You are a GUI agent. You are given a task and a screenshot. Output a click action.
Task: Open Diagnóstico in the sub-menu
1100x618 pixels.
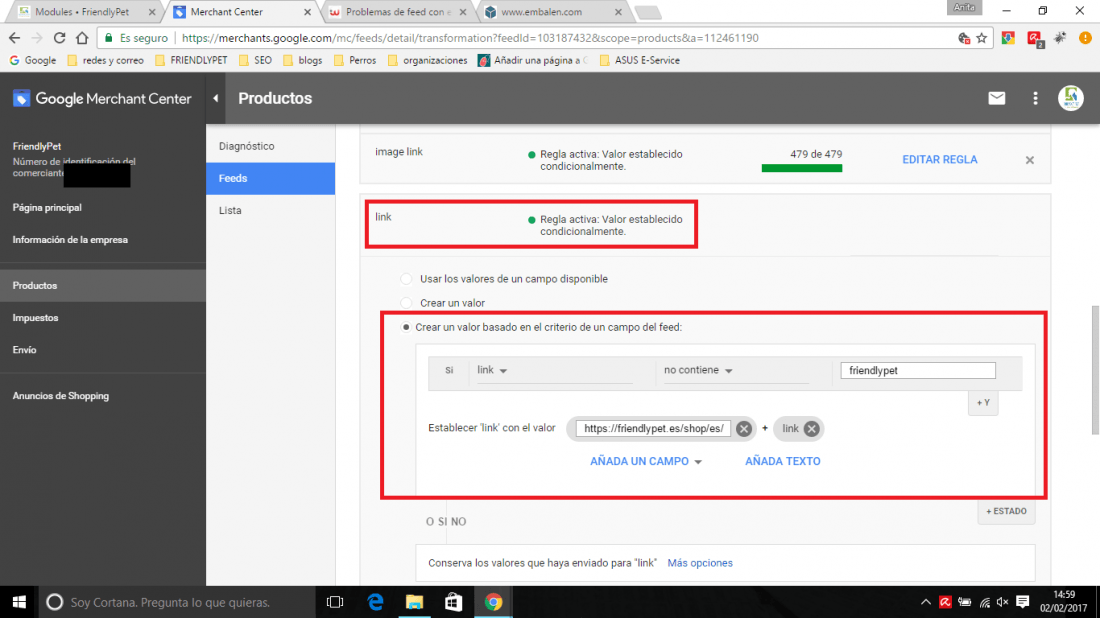click(271, 146)
